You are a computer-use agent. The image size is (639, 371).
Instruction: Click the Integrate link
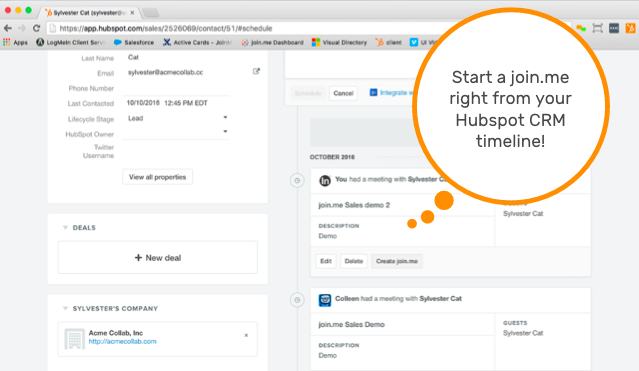392,93
